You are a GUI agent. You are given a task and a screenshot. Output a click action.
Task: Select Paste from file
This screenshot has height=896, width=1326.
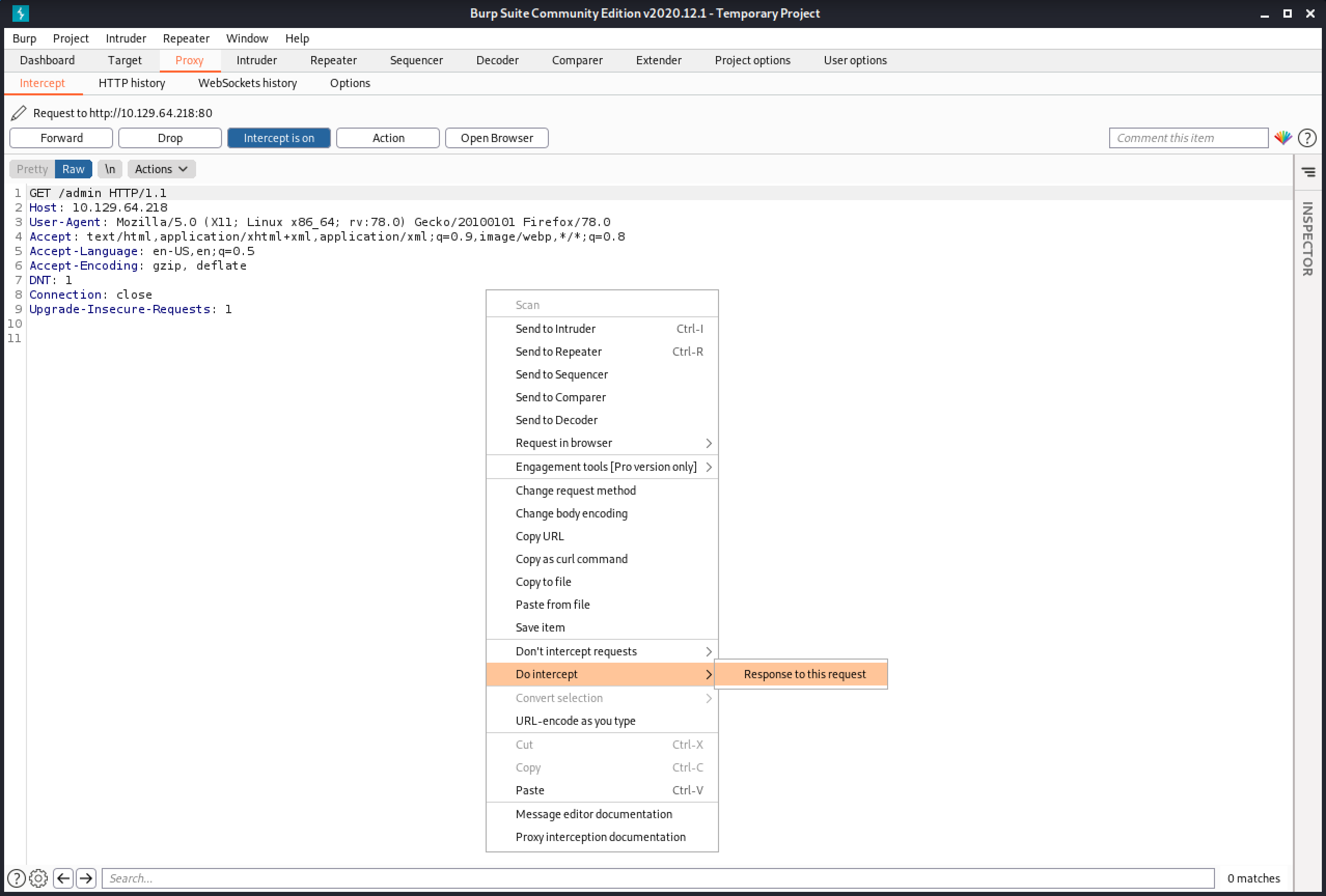click(601, 605)
